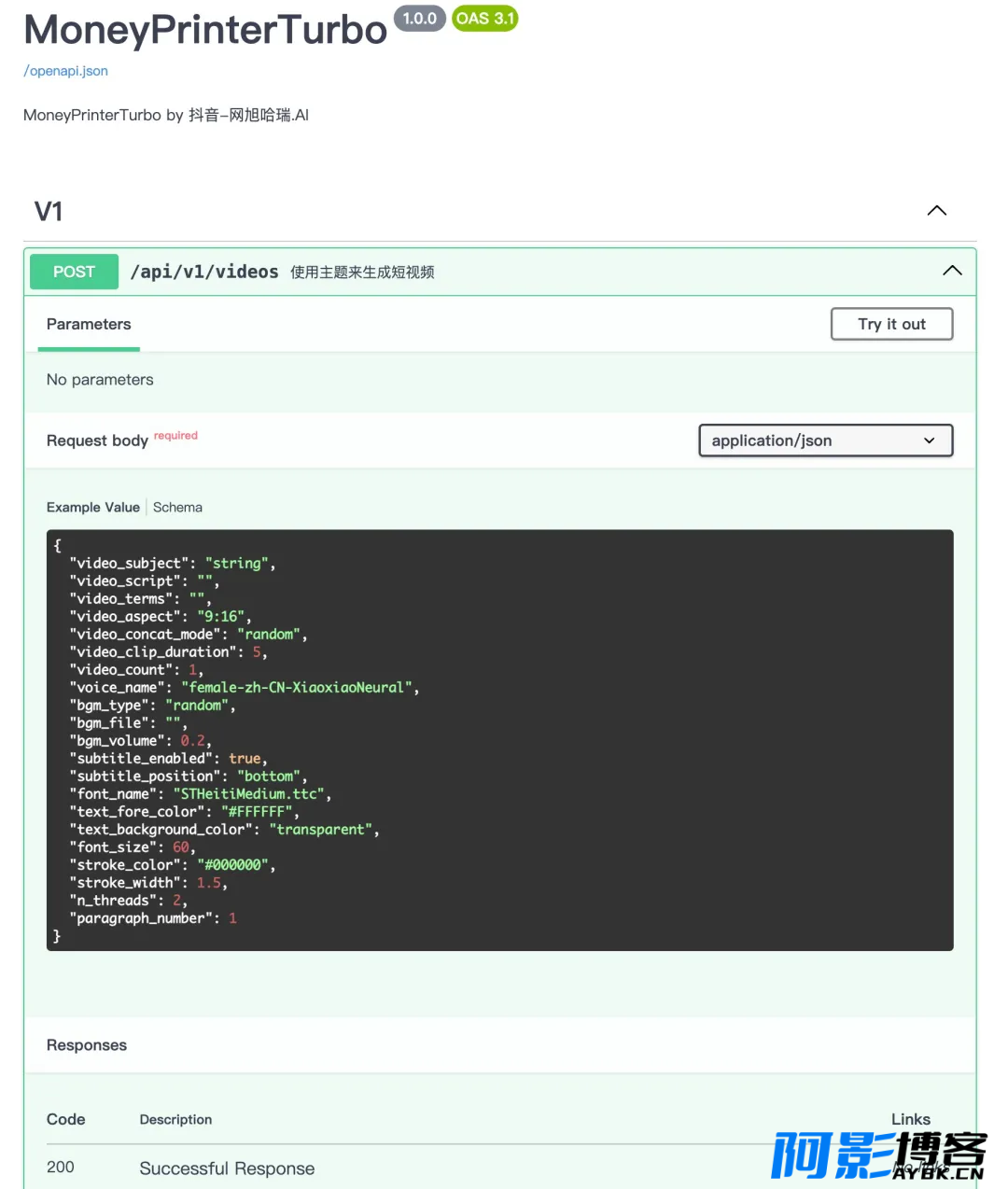Viewport: 1008px width, 1189px height.
Task: Click the V1 tag heading
Action: (x=49, y=212)
